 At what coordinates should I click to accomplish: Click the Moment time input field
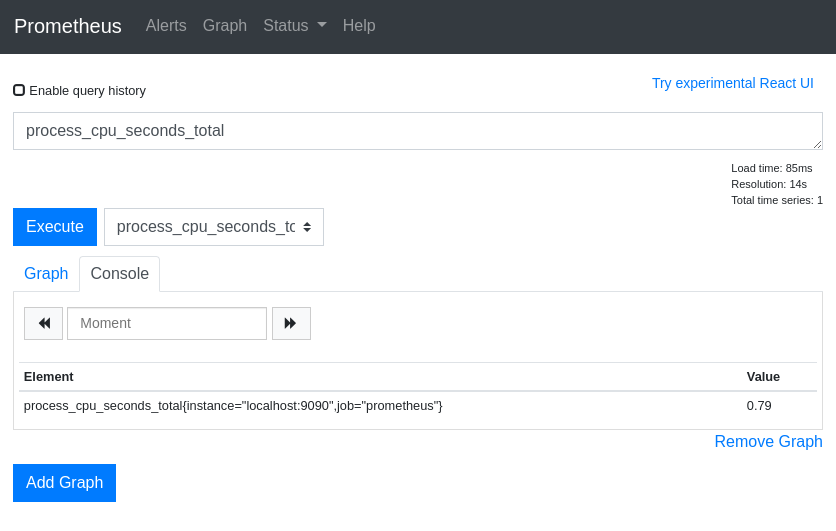pyautogui.click(x=167, y=323)
